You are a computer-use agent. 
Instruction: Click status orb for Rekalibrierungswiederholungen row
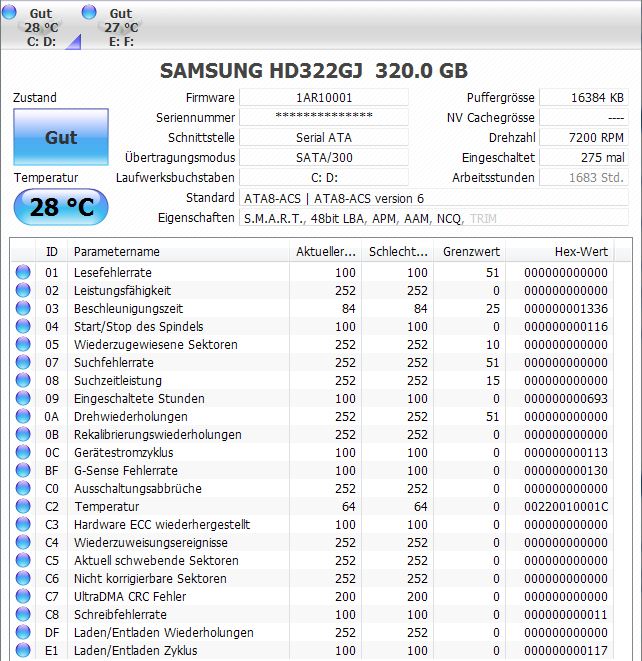[x=23, y=434]
